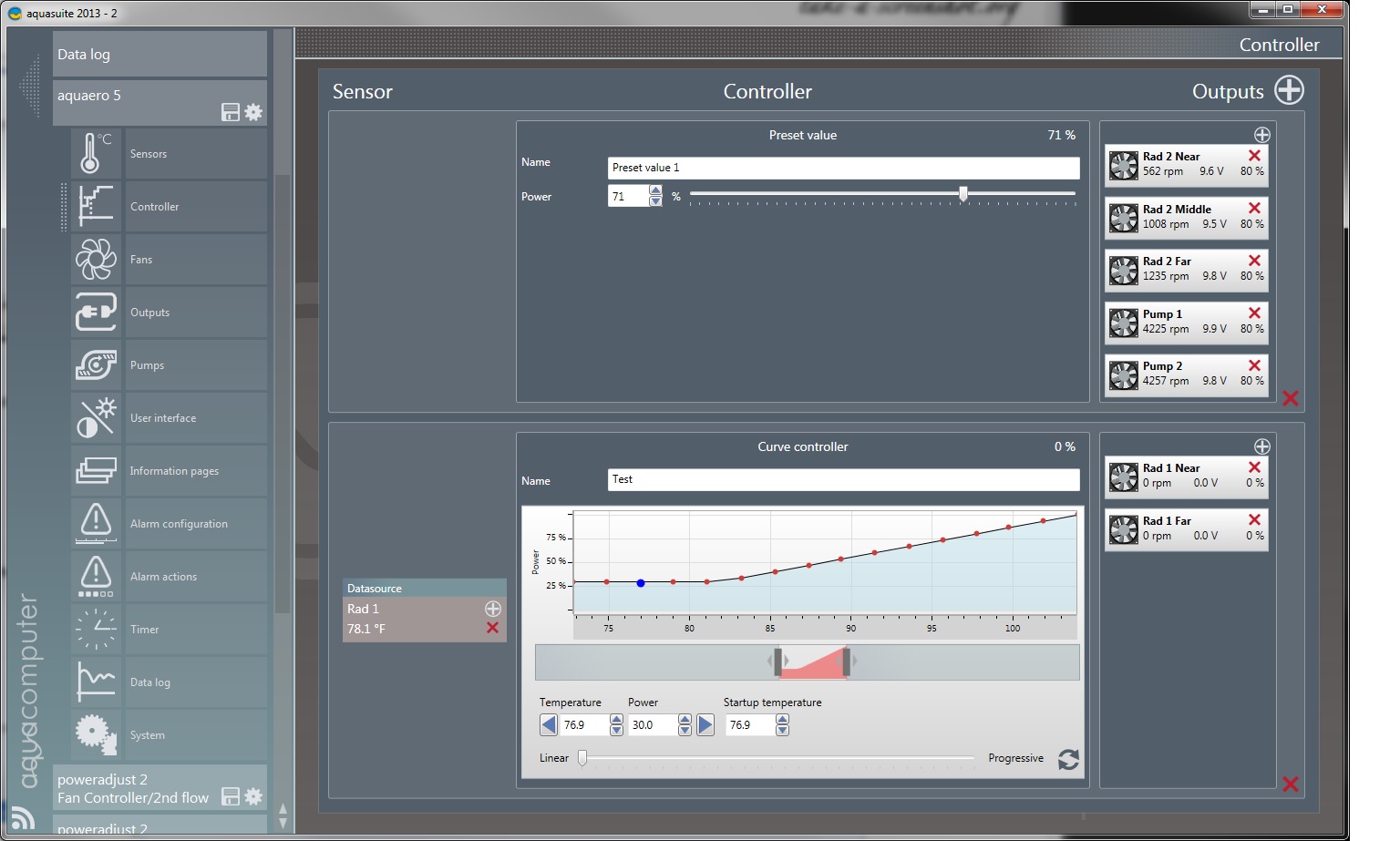The height and width of the screenshot is (841, 1400).
Task: Remove the Rad 1 datasource
Action: [493, 628]
